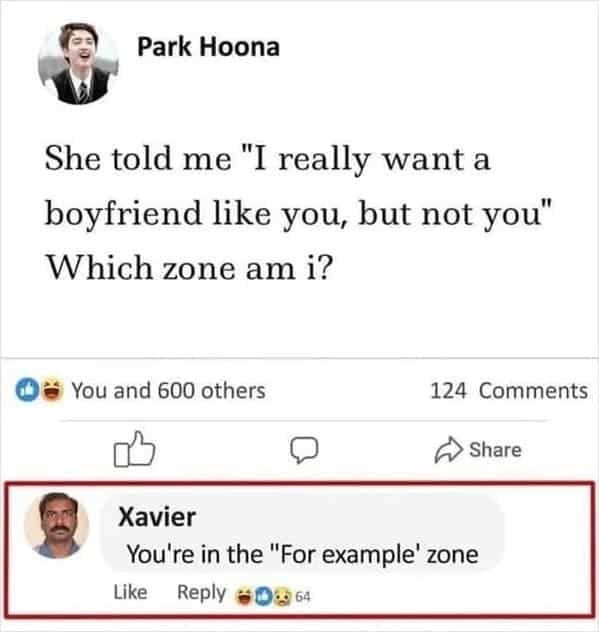The width and height of the screenshot is (599, 632).
Task: Show 'You and 600 others' reactions list
Action: (168, 391)
